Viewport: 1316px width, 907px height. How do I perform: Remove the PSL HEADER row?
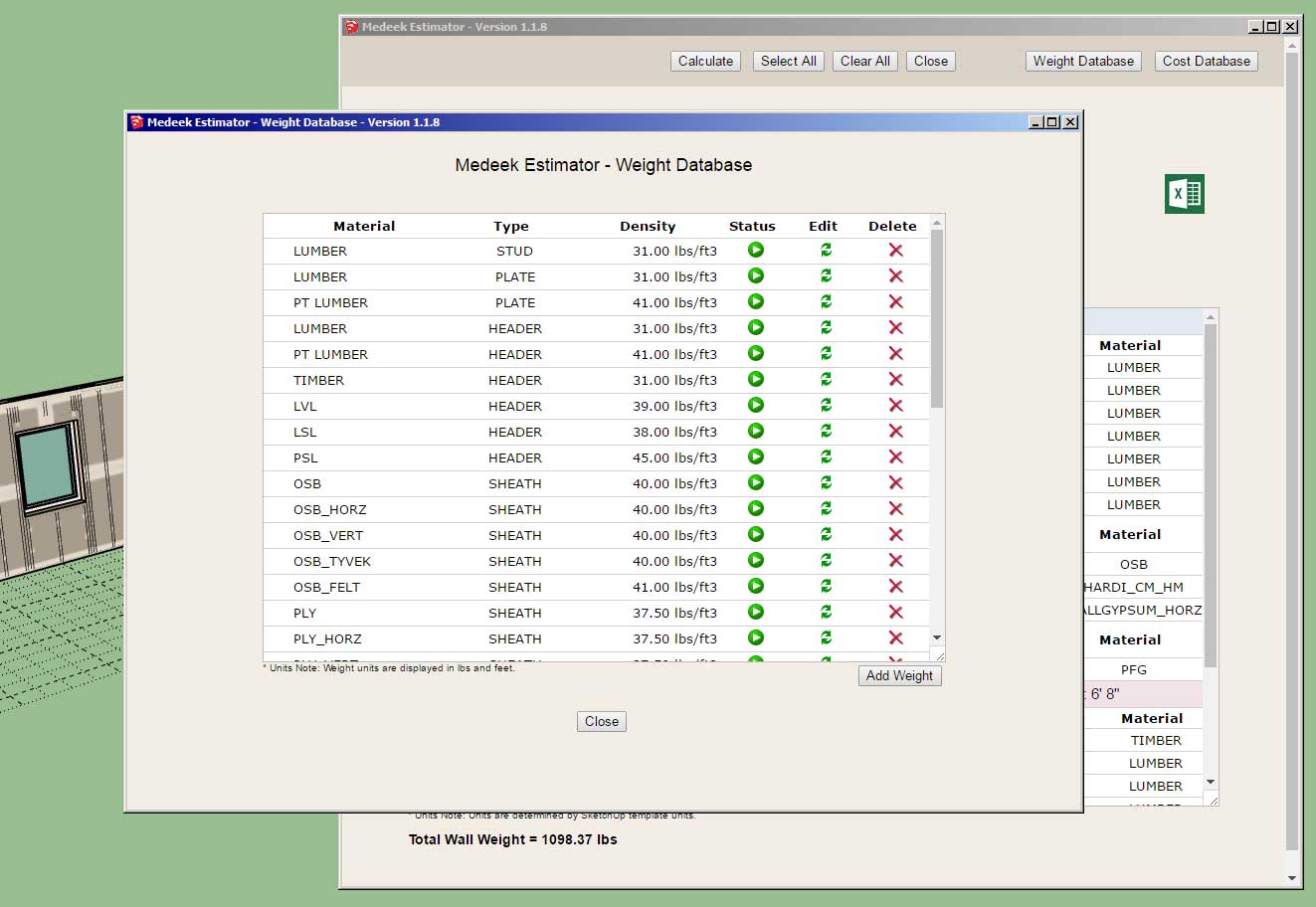point(895,457)
